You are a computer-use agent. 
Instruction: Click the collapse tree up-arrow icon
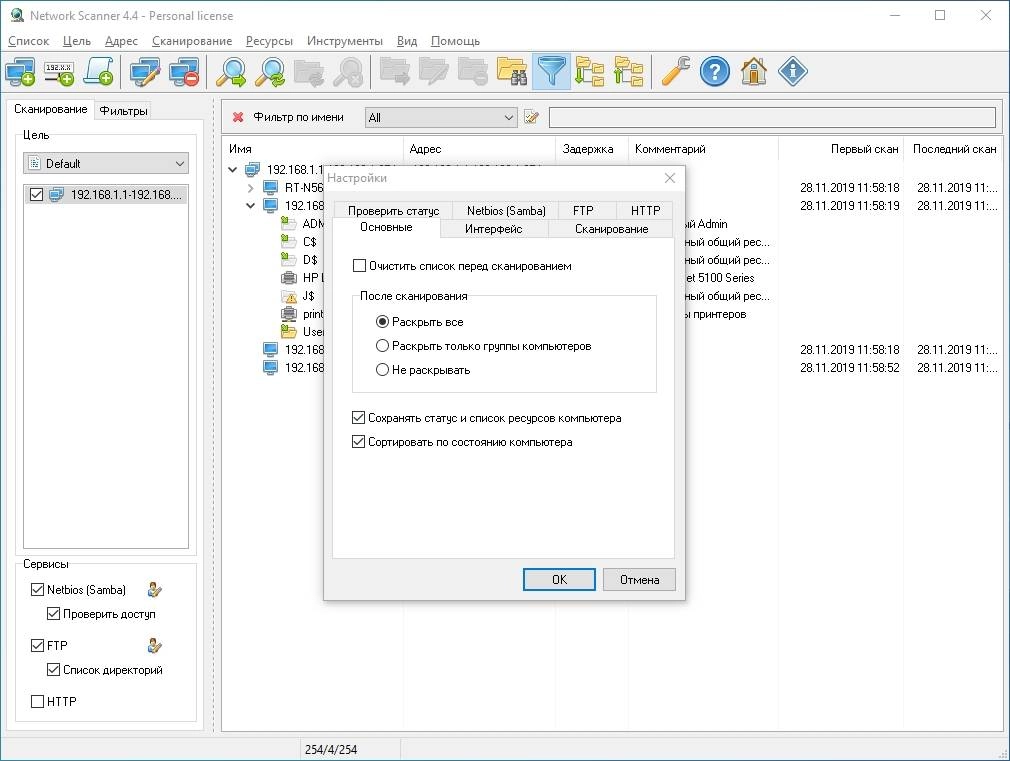[x=629, y=72]
